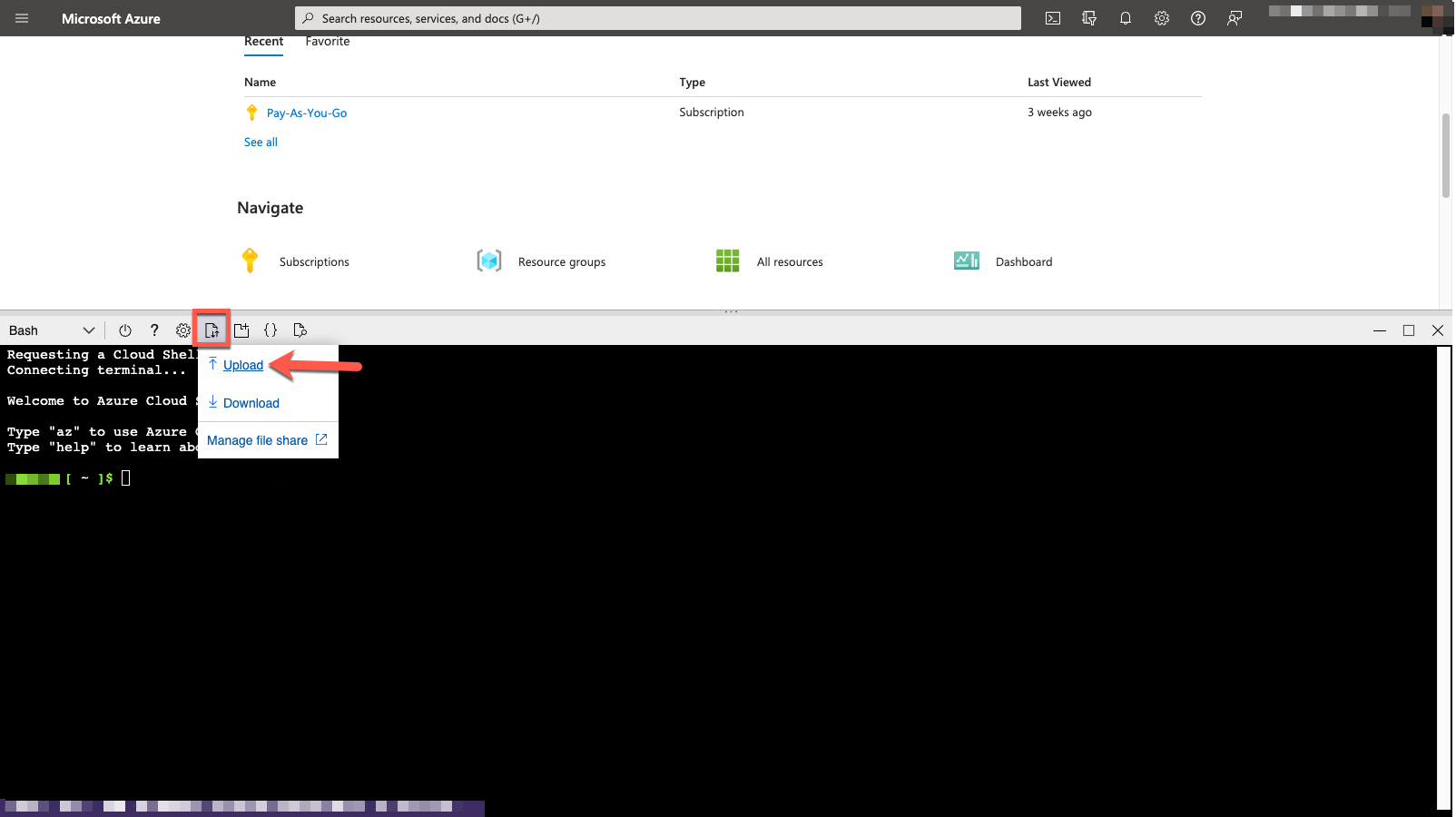Open the Cloud Shell editor braces icon

tap(271, 330)
